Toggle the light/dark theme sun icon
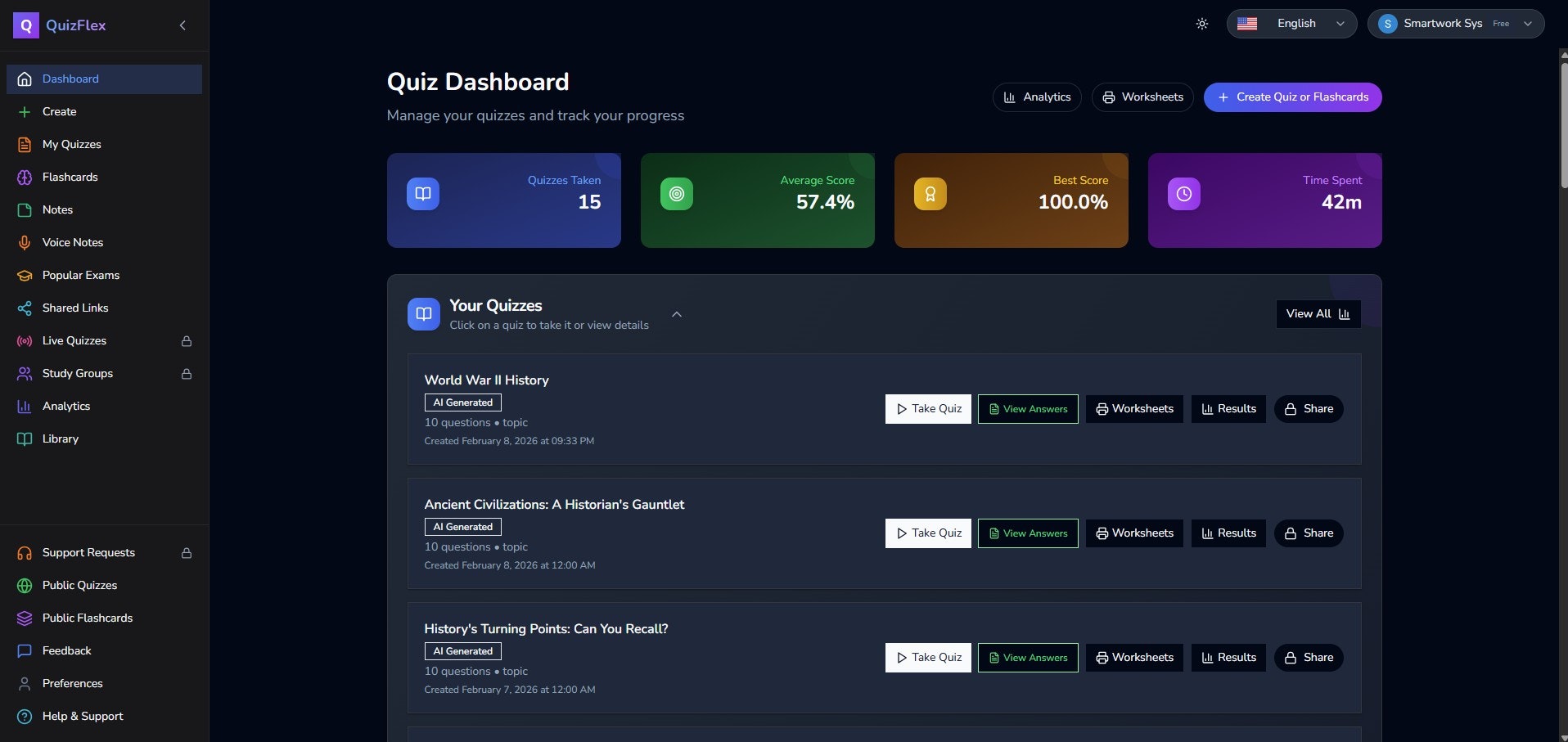 1201,24
